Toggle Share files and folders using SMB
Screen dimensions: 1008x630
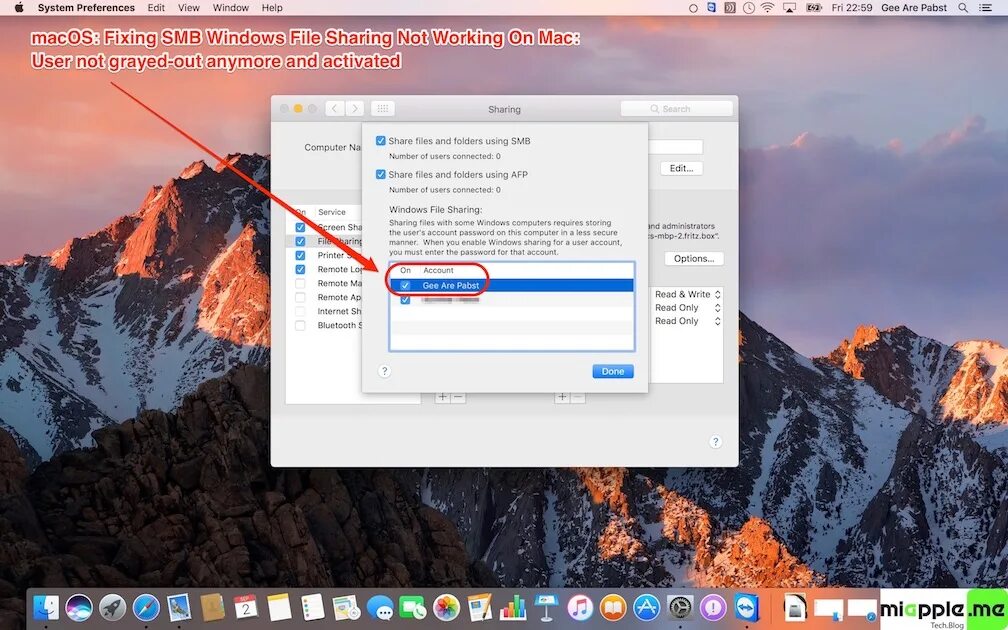(x=381, y=141)
